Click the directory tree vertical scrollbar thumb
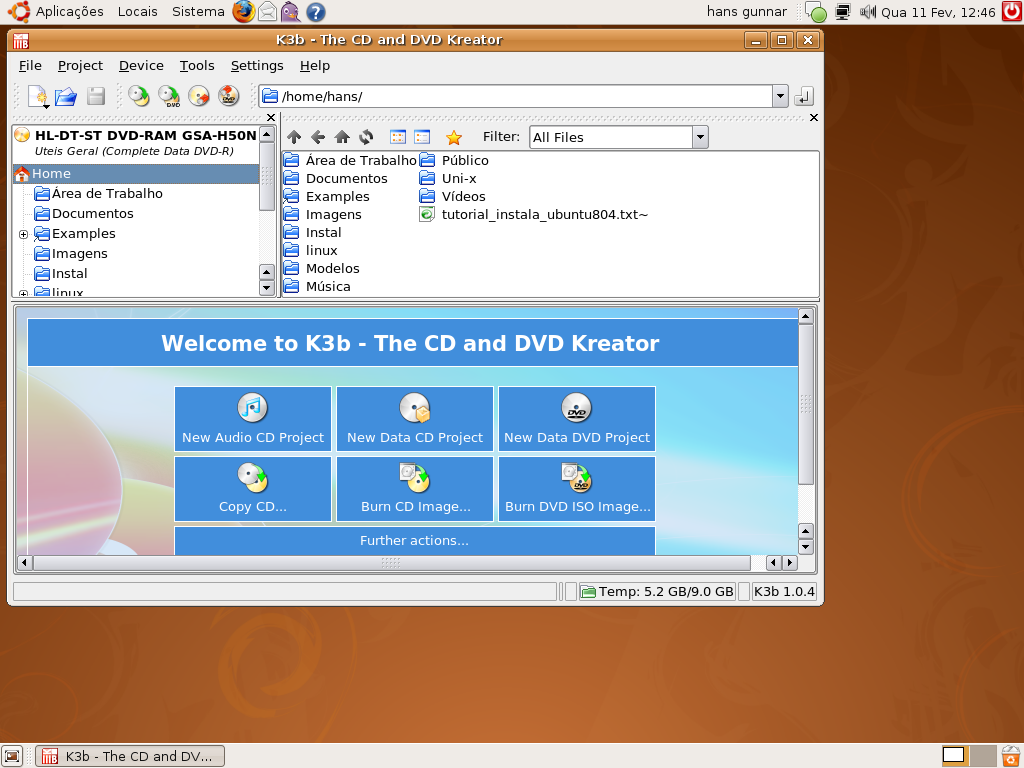 pyautogui.click(x=266, y=176)
